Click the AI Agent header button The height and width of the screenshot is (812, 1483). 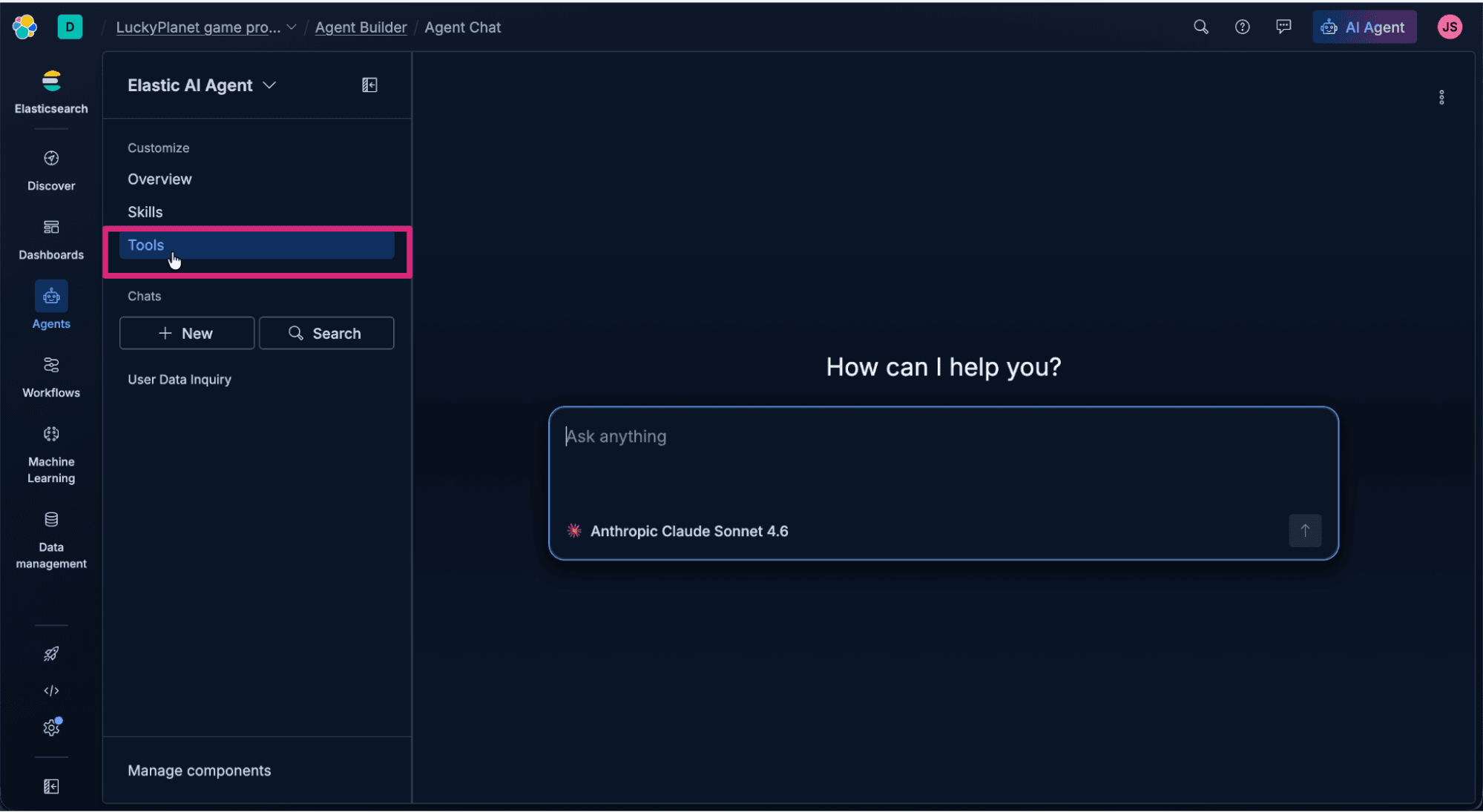coord(1364,27)
